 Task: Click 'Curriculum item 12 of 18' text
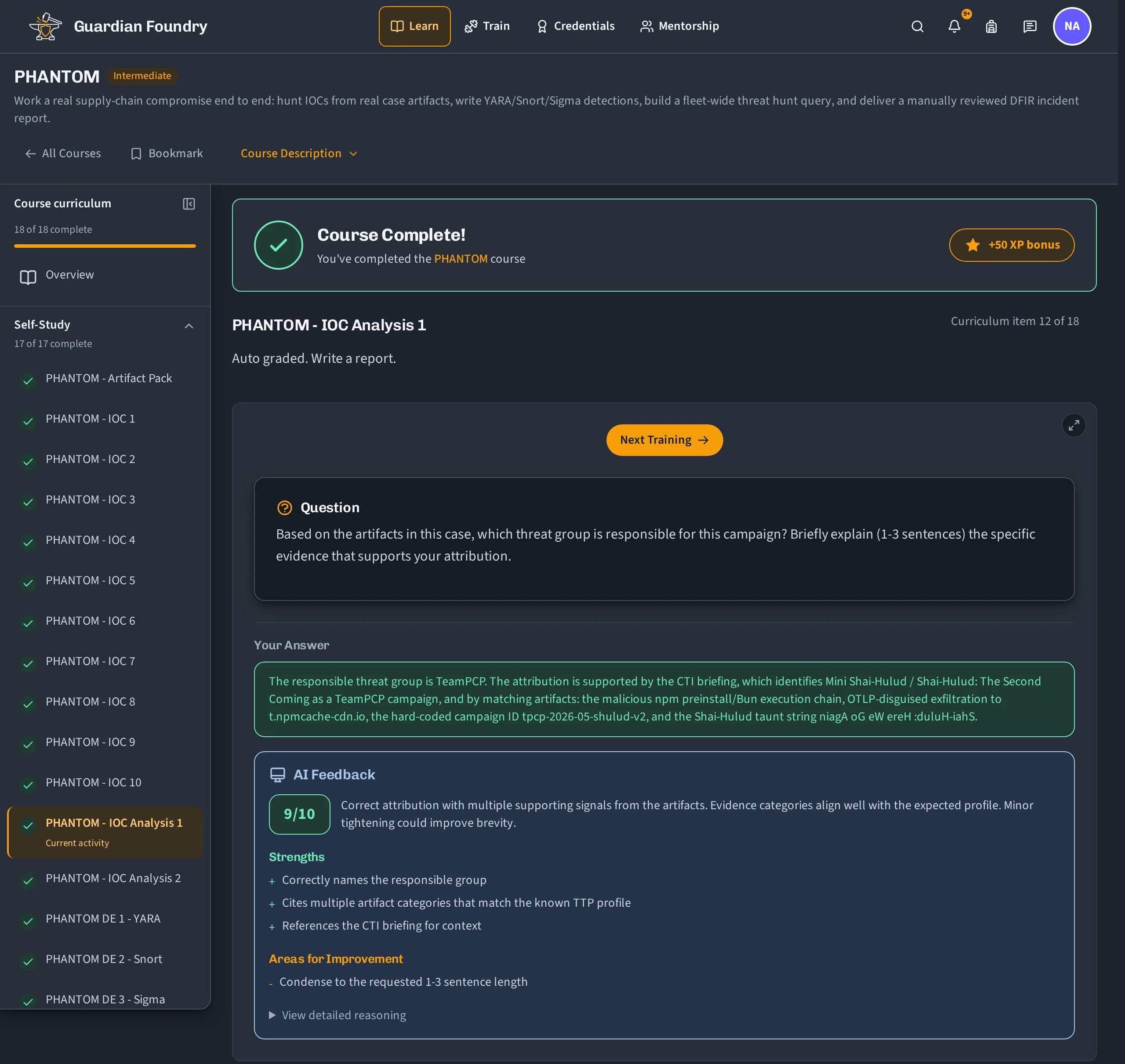[x=1014, y=322]
